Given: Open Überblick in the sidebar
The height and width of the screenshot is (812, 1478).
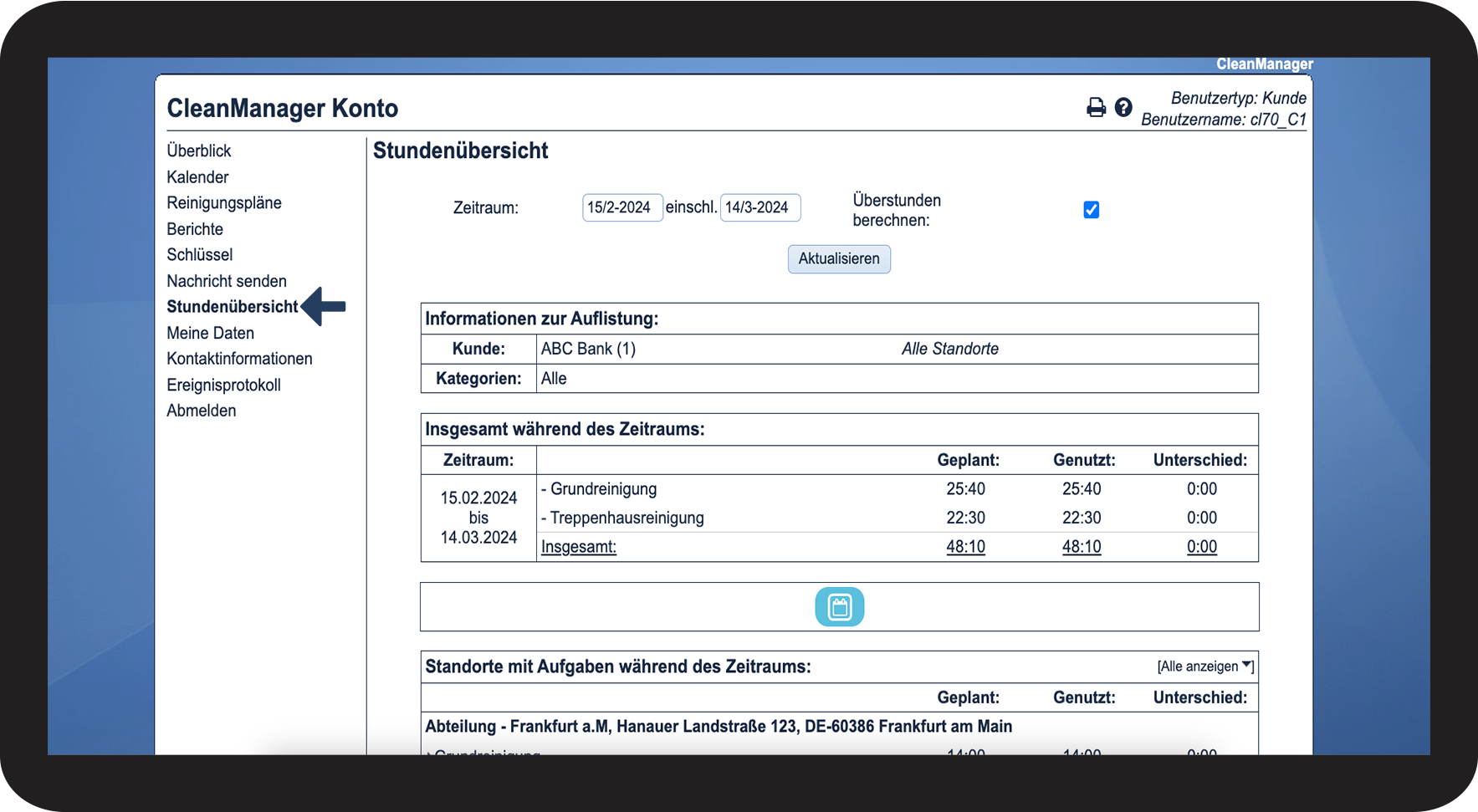Looking at the screenshot, I should [199, 151].
